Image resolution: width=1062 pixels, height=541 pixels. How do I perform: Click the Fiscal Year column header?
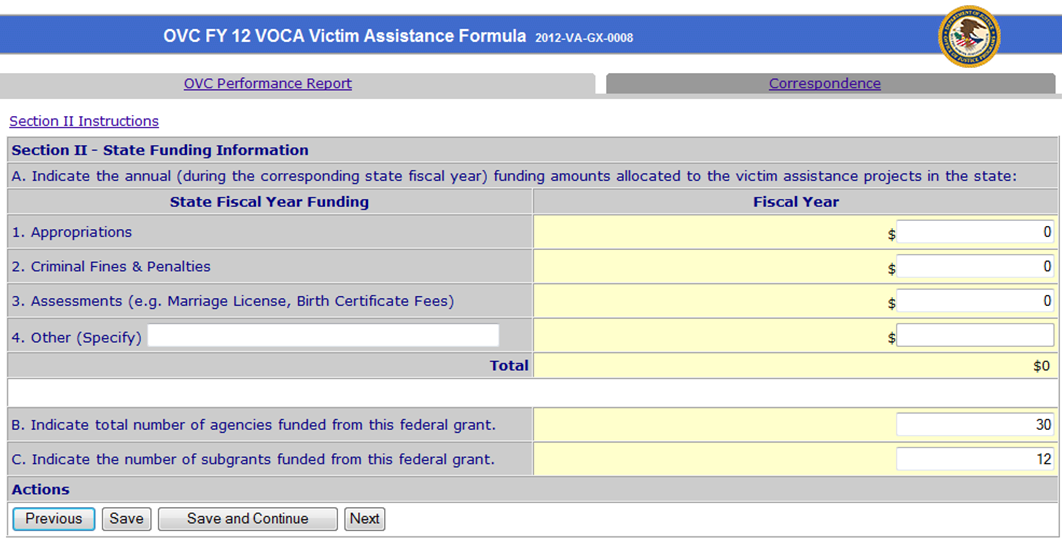point(795,202)
